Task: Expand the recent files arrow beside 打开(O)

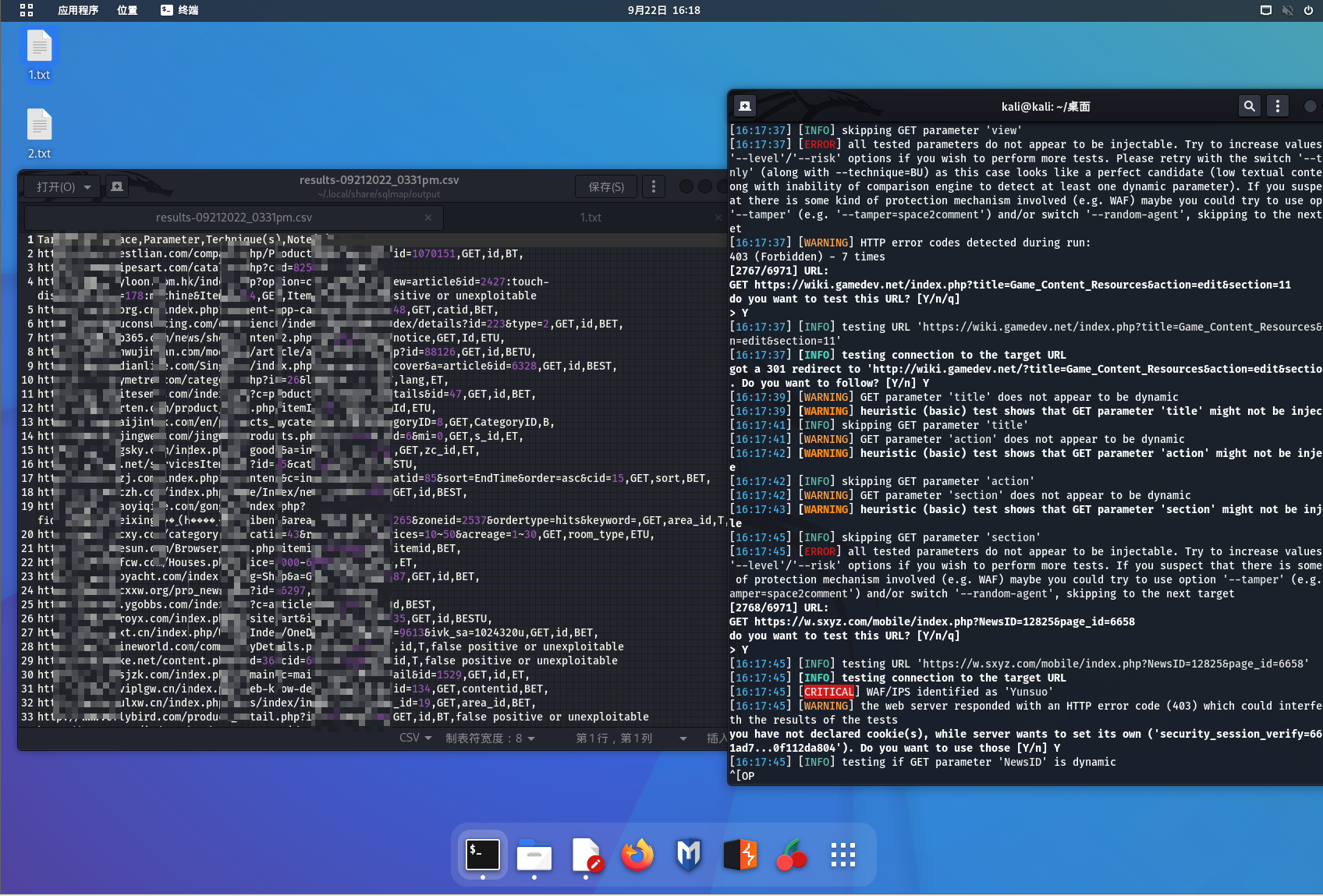Action: point(87,187)
